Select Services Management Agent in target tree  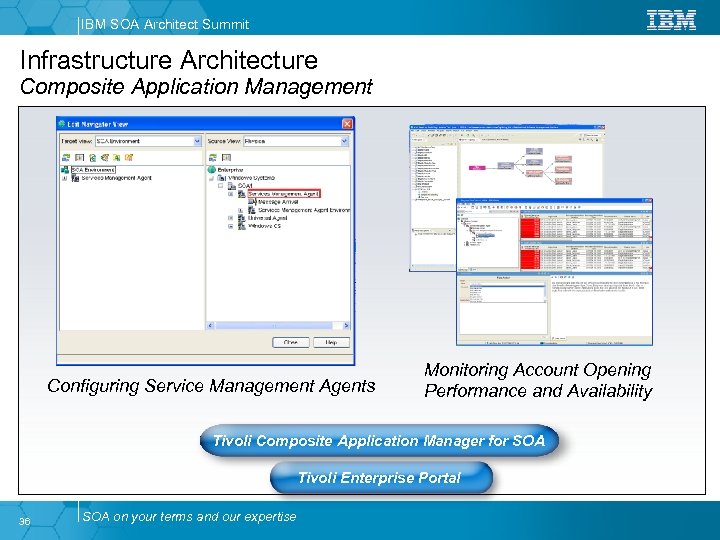(117, 178)
